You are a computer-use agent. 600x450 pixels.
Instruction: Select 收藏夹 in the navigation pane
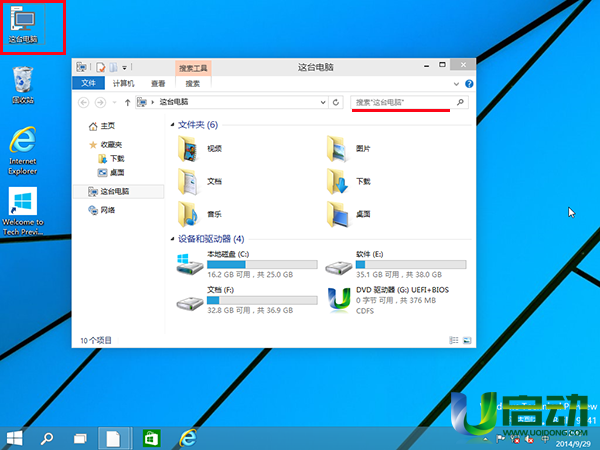coord(106,145)
